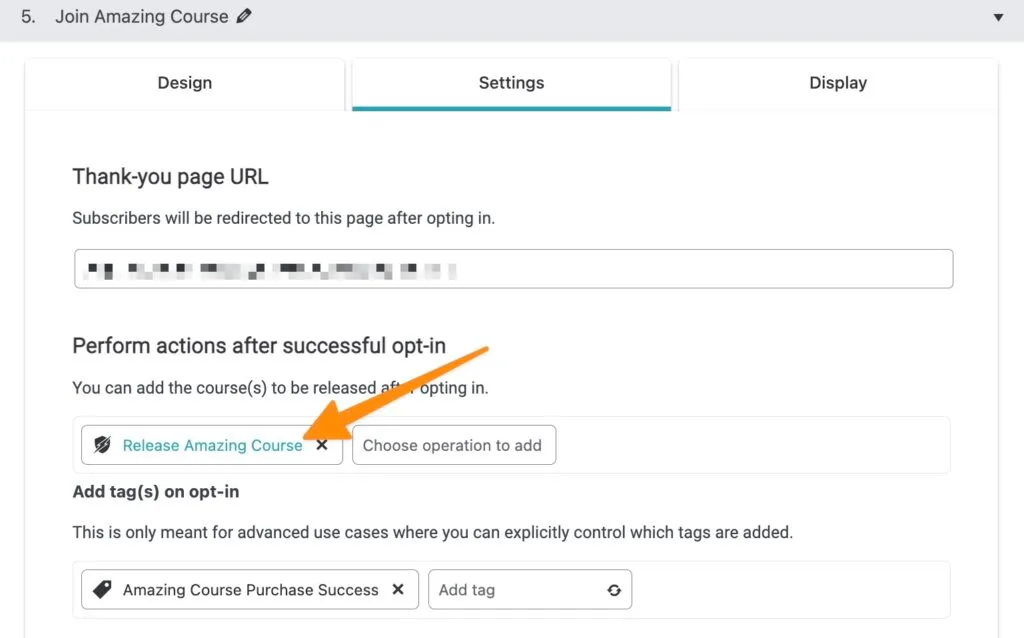Click the pencil icon to rename the form
The height and width of the screenshot is (638, 1024).
tap(244, 17)
